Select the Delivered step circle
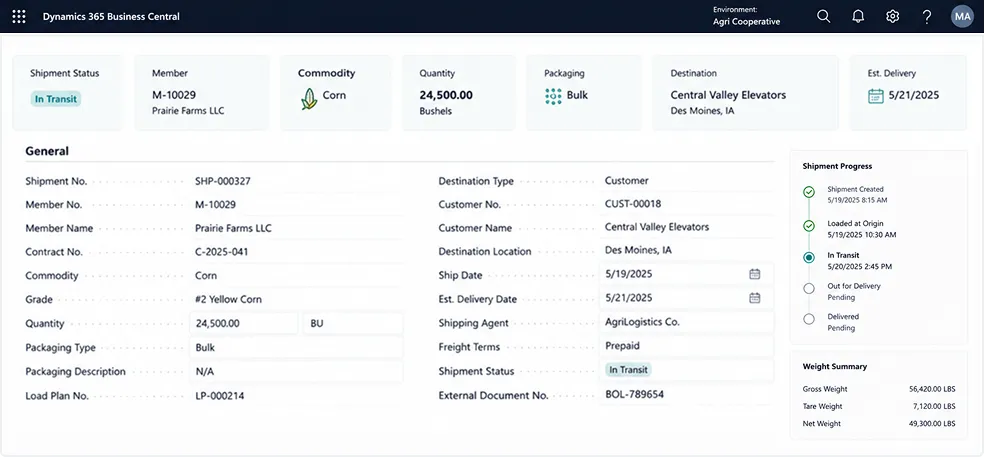 (809, 319)
